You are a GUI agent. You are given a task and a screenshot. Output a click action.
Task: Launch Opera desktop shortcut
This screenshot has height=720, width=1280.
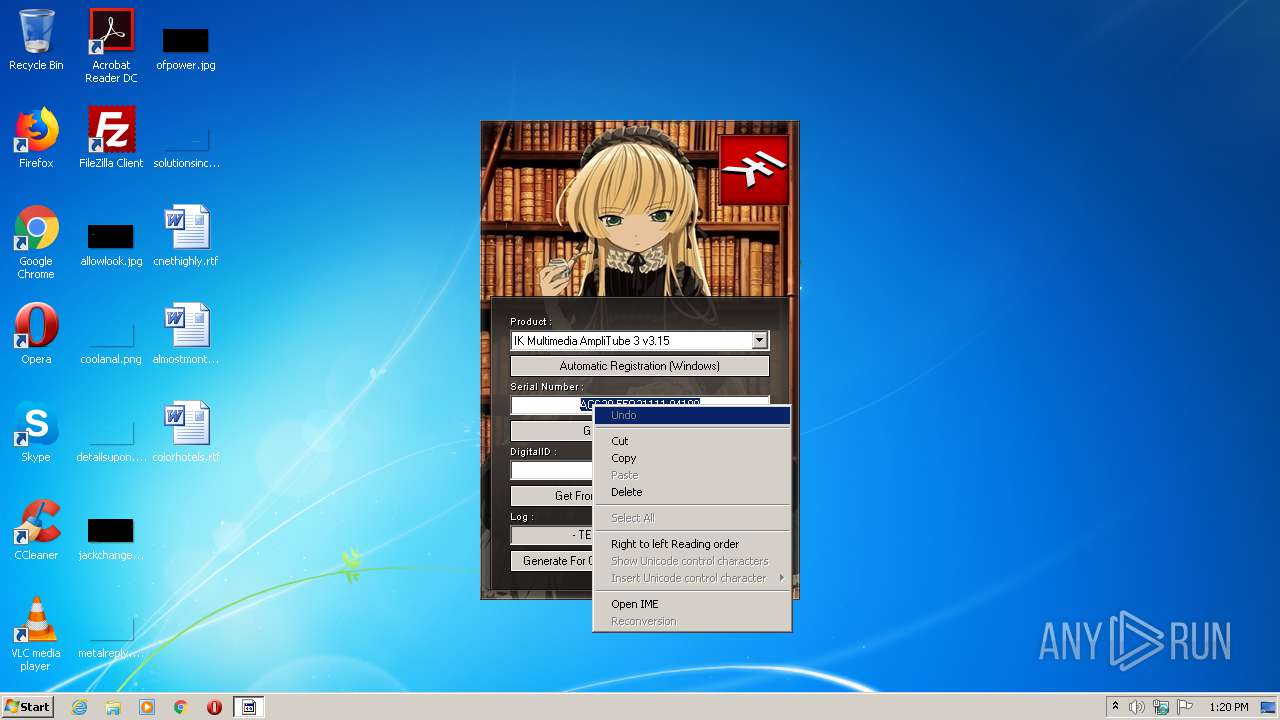pos(36,334)
